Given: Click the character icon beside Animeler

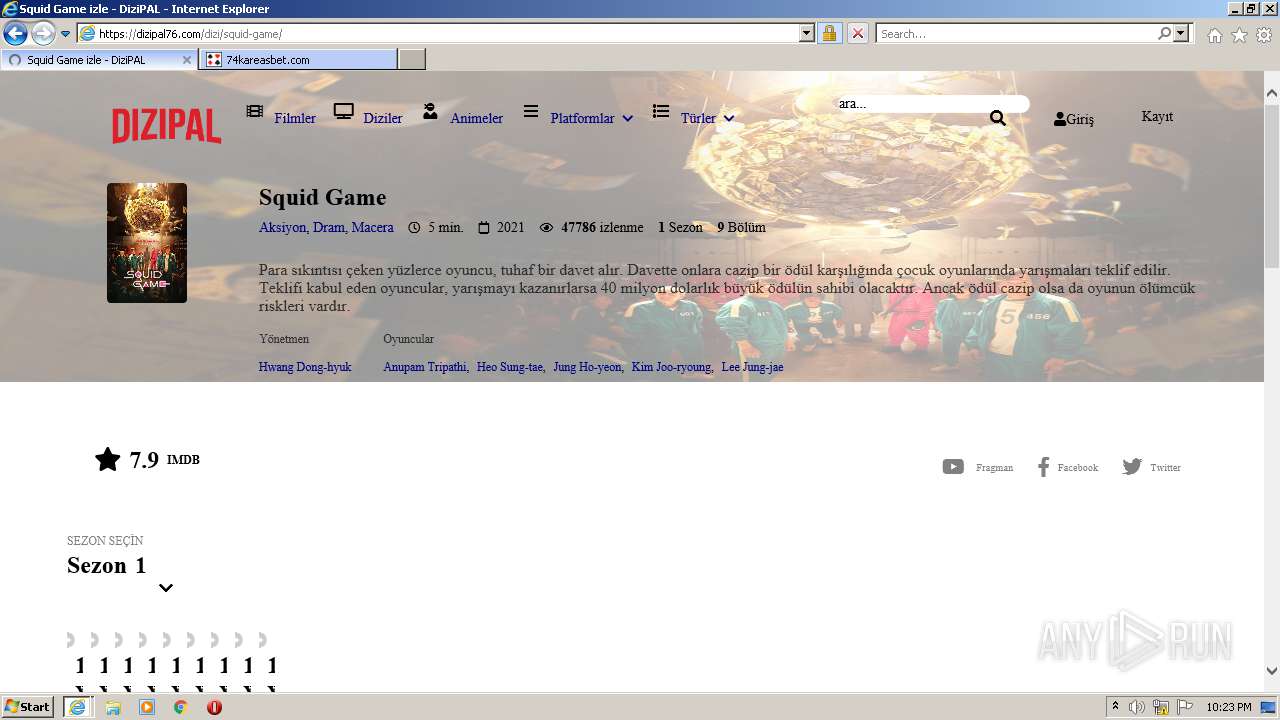Looking at the screenshot, I should click(430, 111).
